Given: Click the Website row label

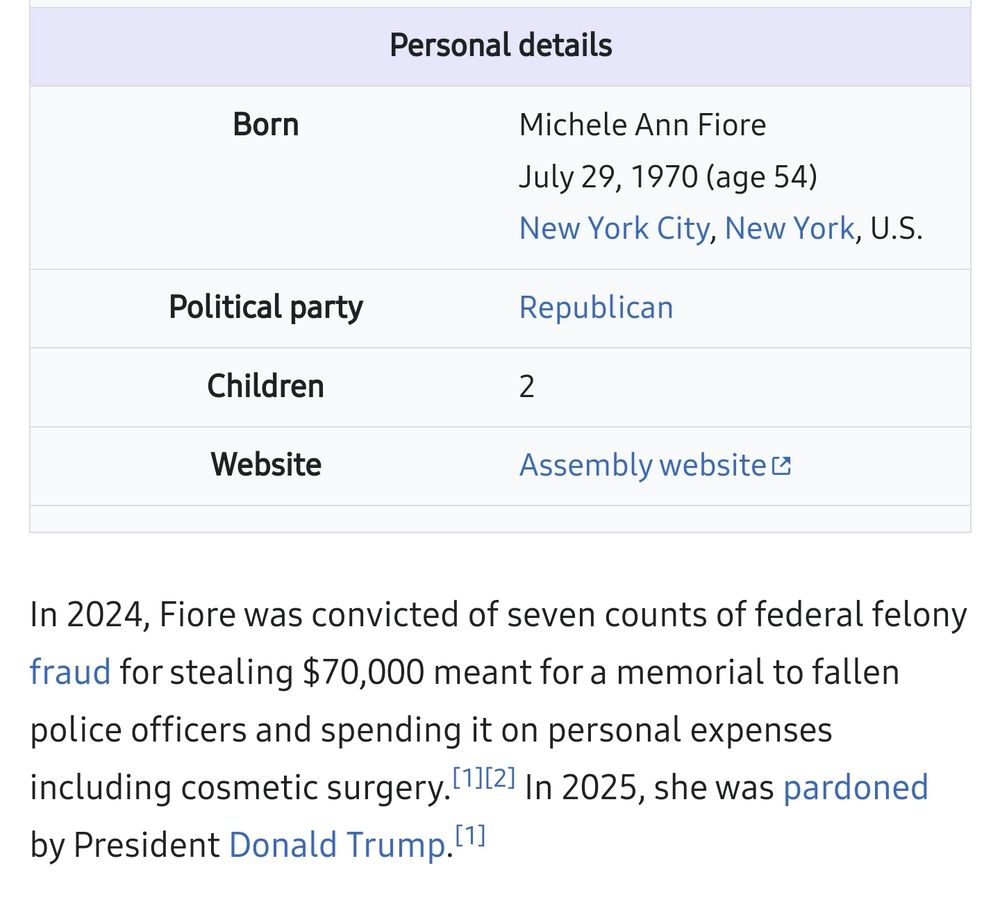Looking at the screenshot, I should 265,465.
